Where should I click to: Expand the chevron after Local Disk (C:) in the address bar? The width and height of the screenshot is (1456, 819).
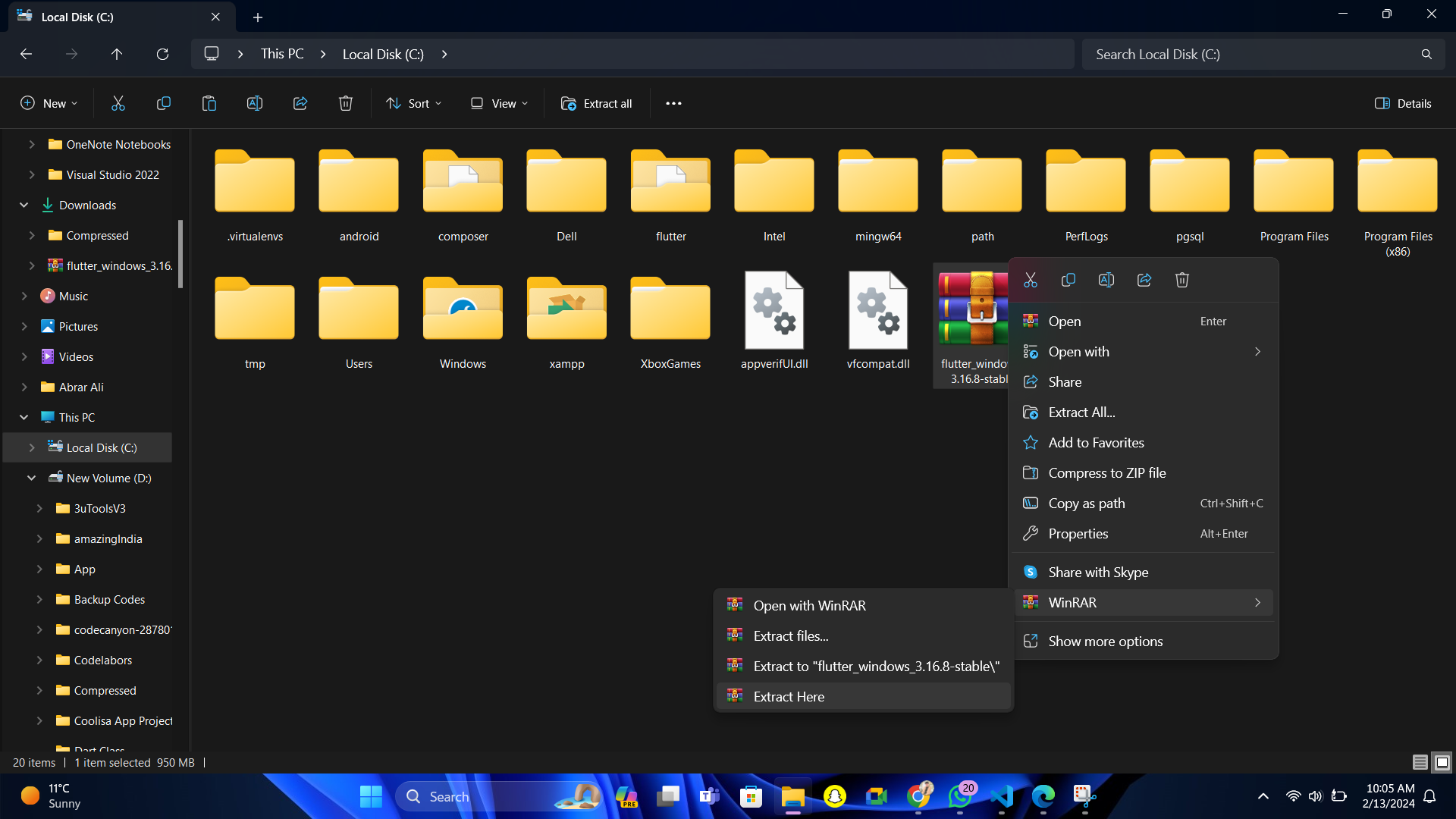(x=444, y=54)
